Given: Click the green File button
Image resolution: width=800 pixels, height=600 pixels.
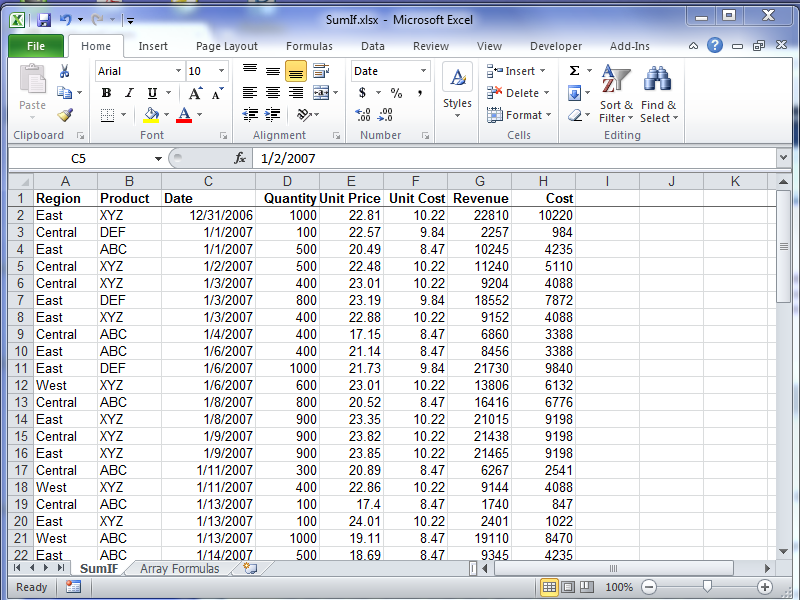Looking at the screenshot, I should [36, 46].
